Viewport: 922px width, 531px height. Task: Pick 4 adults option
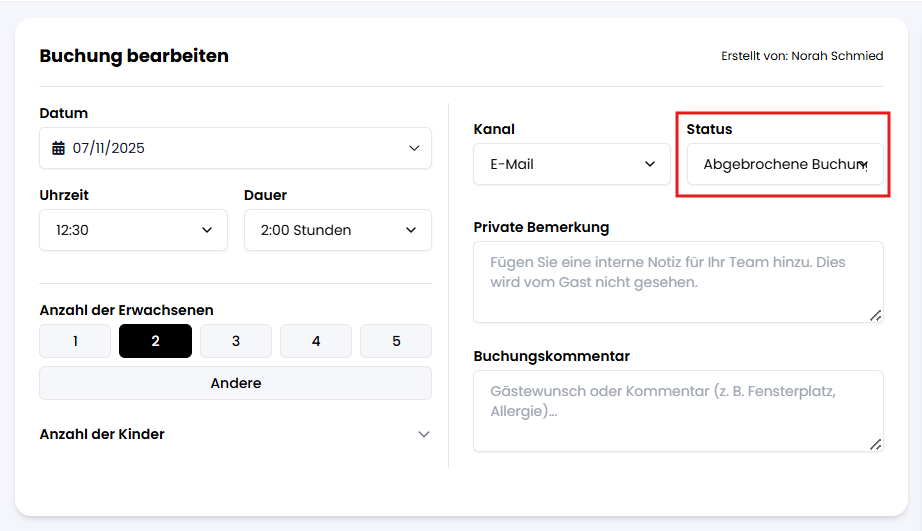[x=316, y=341]
